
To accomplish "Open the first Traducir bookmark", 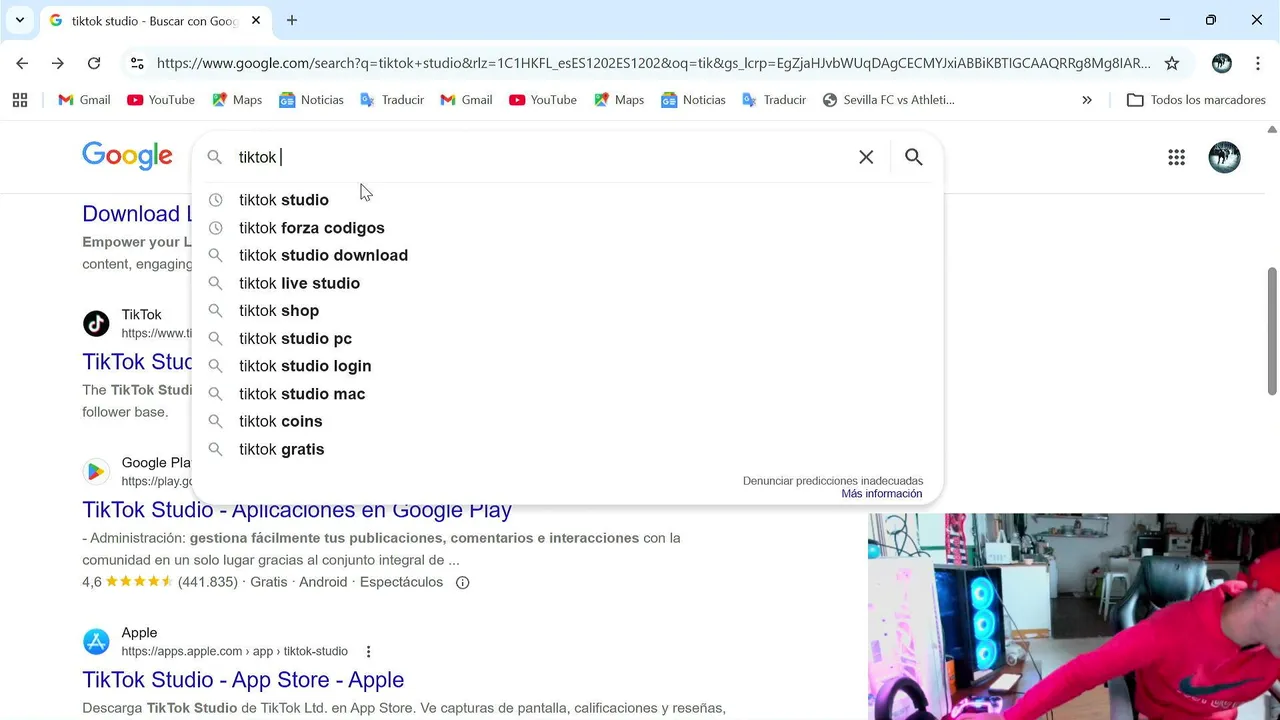I will pyautogui.click(x=392, y=100).
